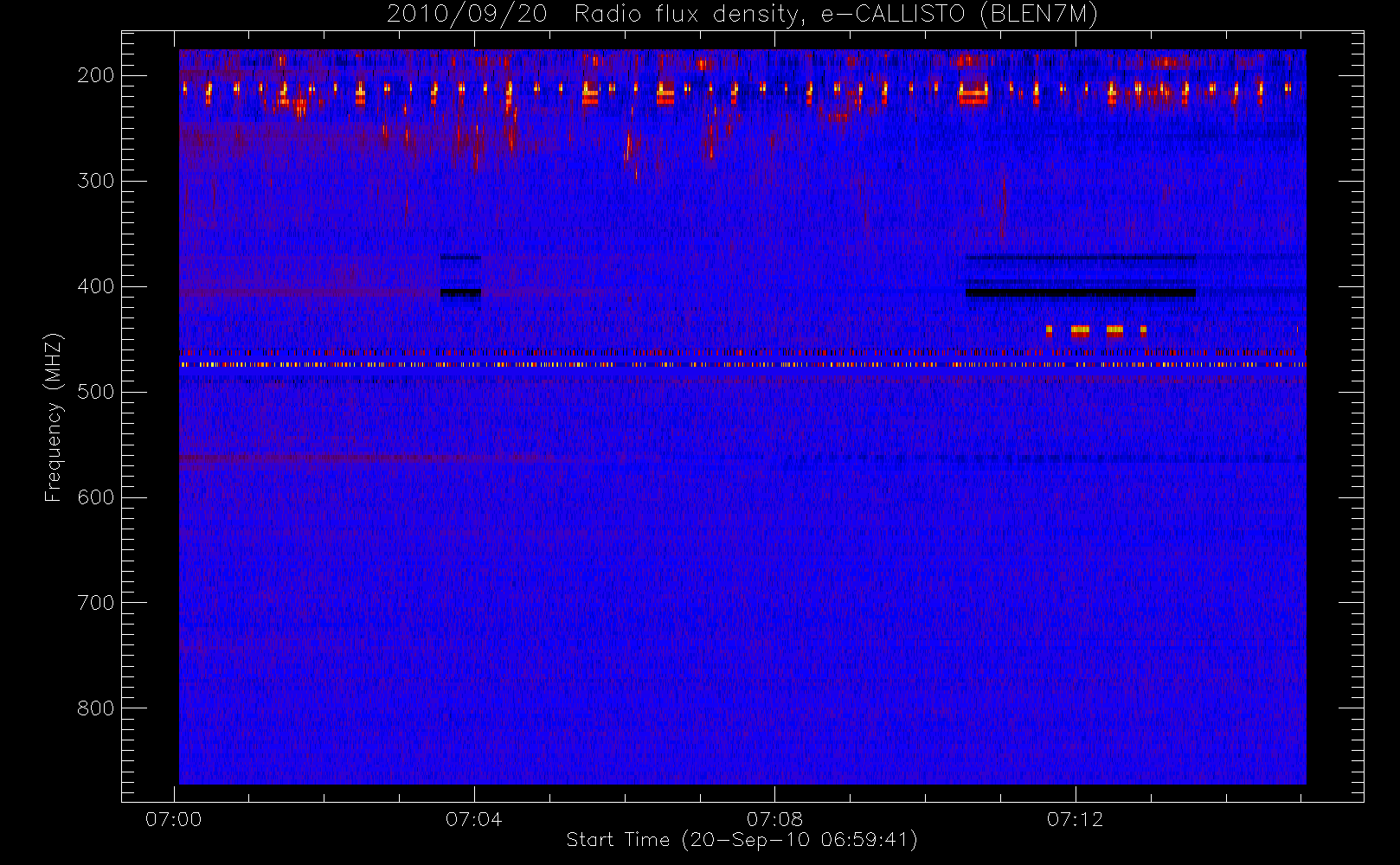Click the Frequency (MHZ) axis title
Screen dimensions: 1400x865
click(x=54, y=417)
